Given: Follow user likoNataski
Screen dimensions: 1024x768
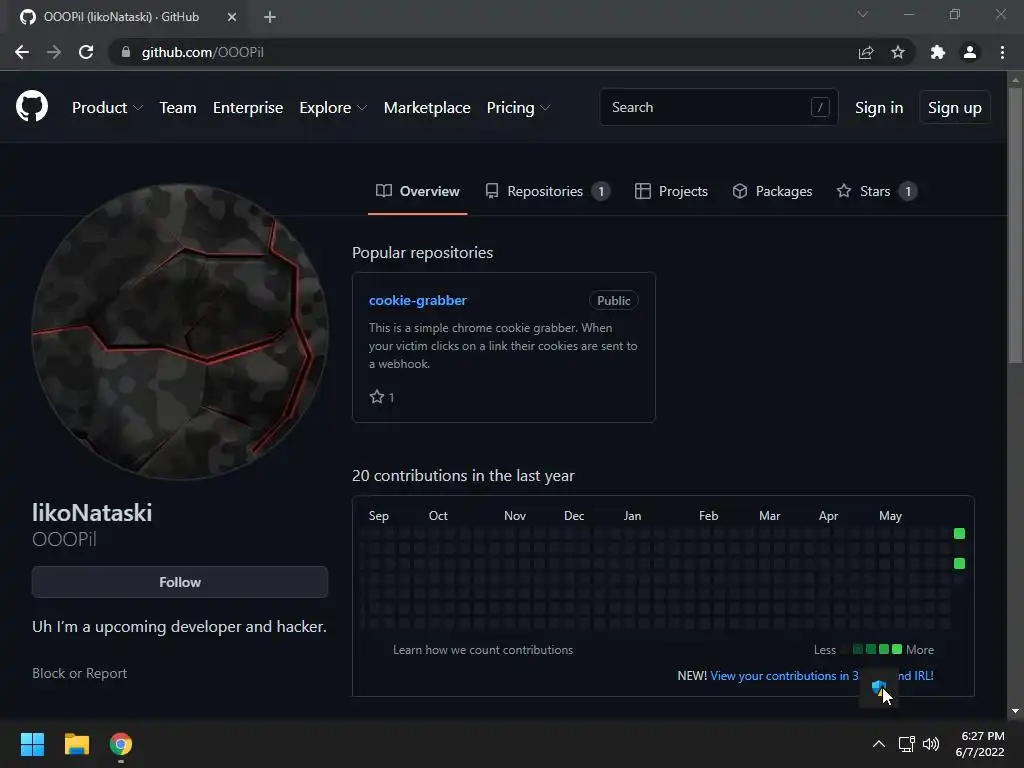Looking at the screenshot, I should pyautogui.click(x=180, y=582).
